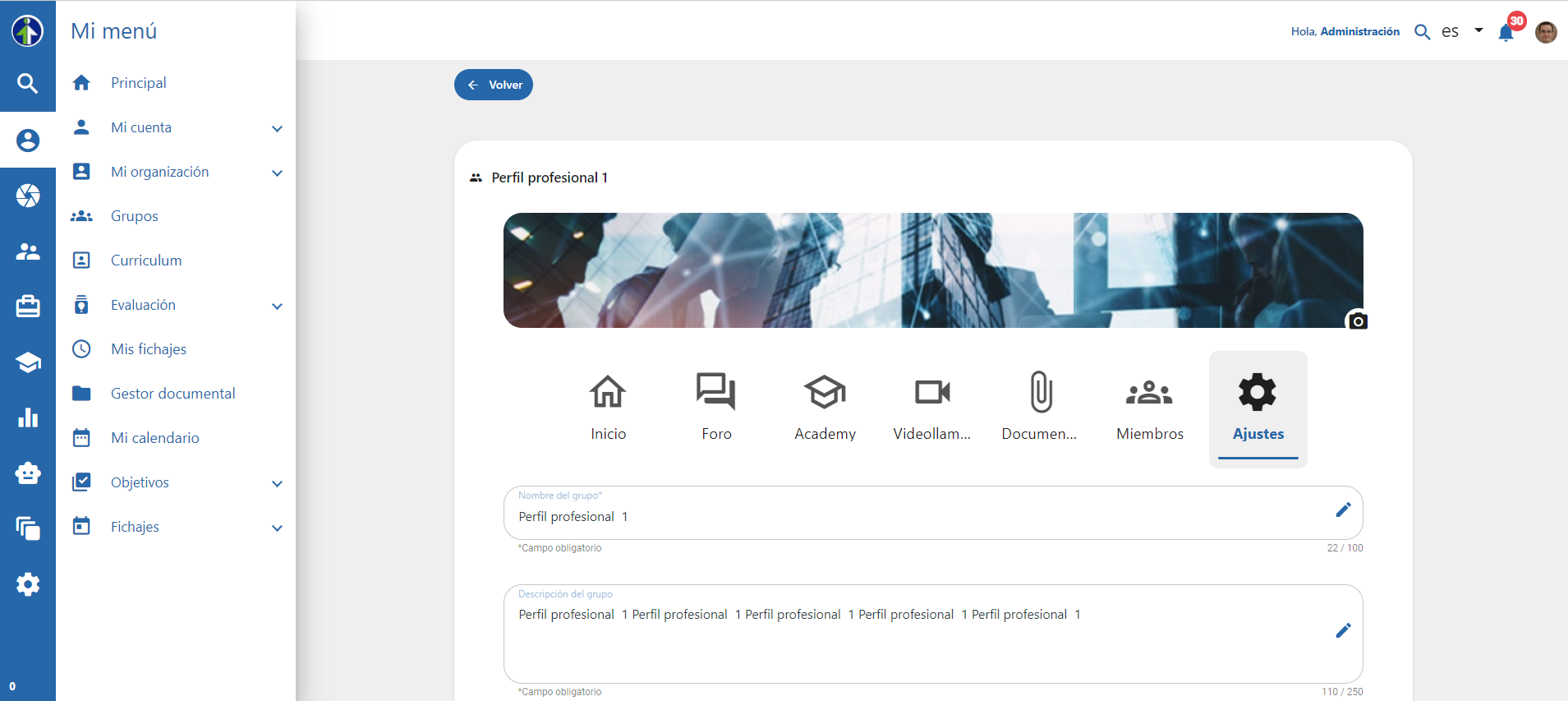The width and height of the screenshot is (1568, 701).
Task: Open the briefcase rail icon
Action: coord(27,307)
